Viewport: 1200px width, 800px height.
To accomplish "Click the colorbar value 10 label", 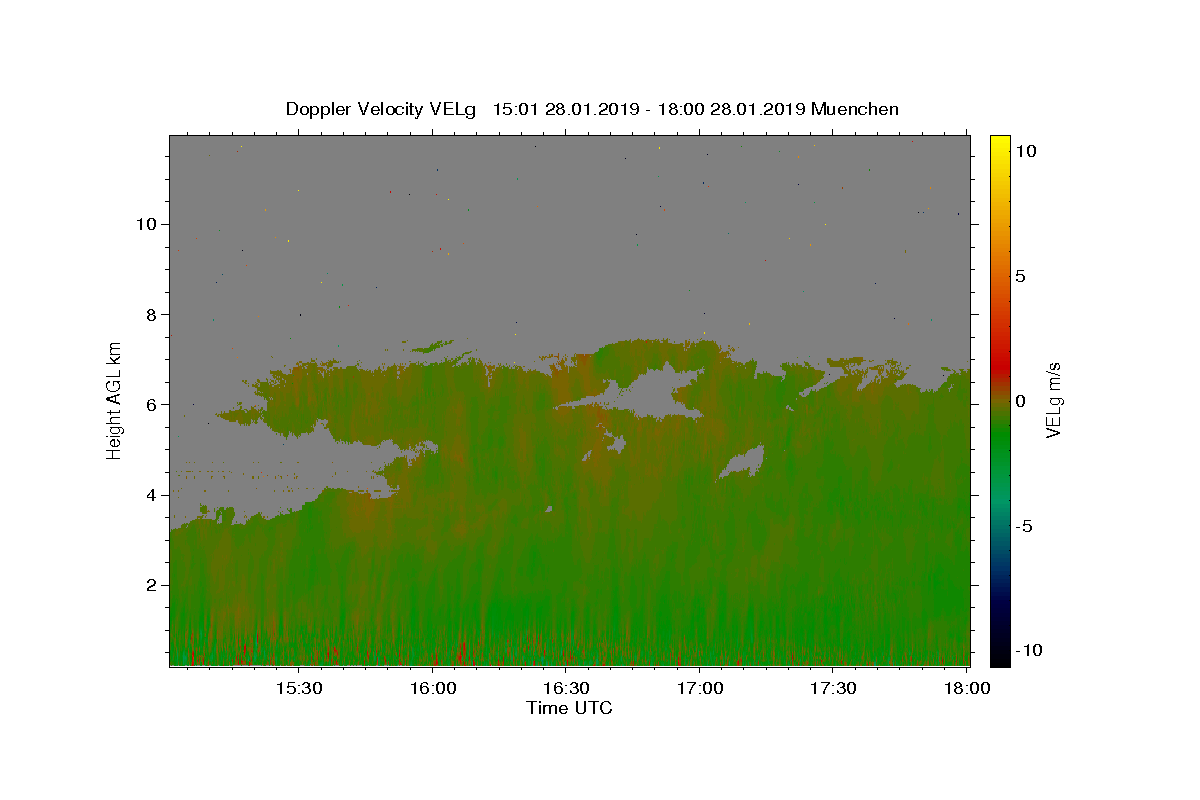I will click(1025, 151).
